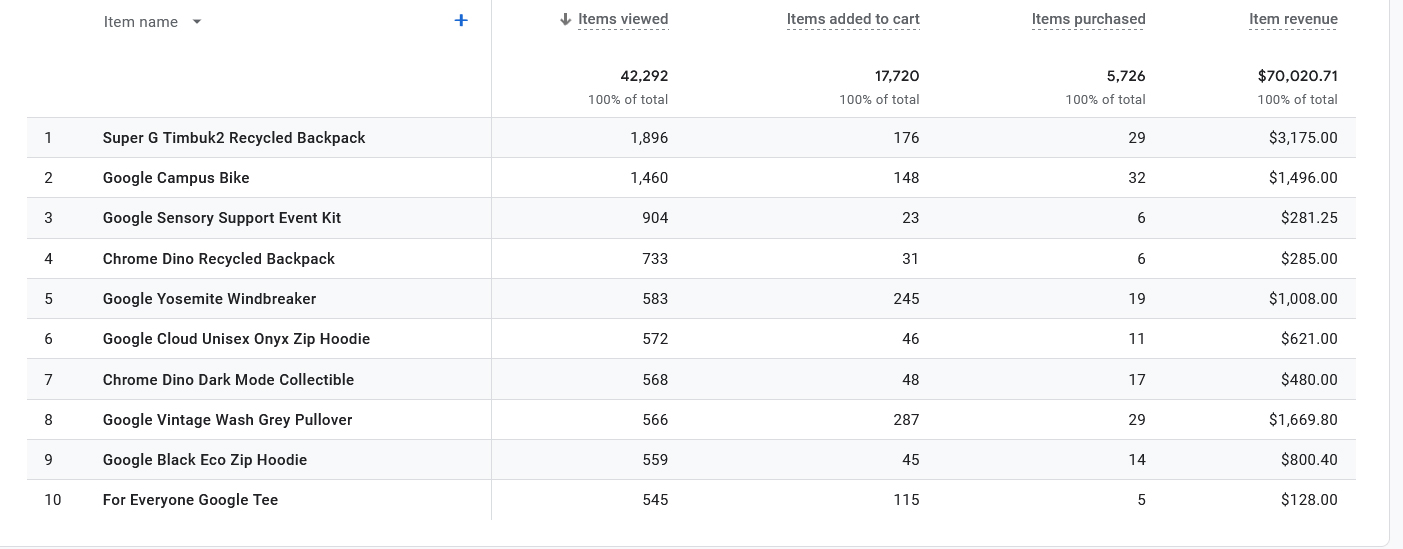
Task: Sort table by Items added to cart
Action: [852, 19]
